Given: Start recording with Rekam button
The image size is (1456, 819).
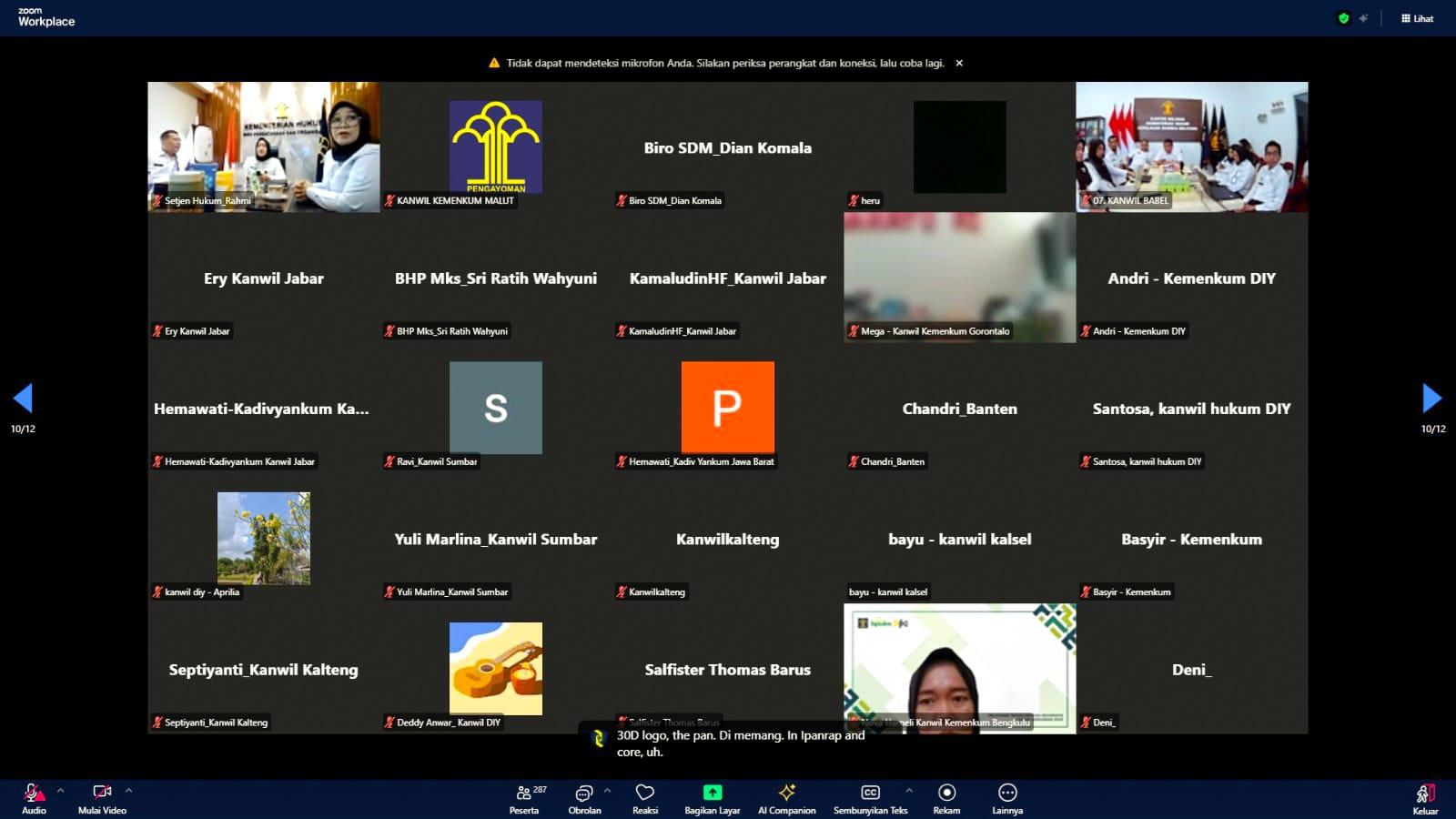Looking at the screenshot, I should click(x=946, y=797).
